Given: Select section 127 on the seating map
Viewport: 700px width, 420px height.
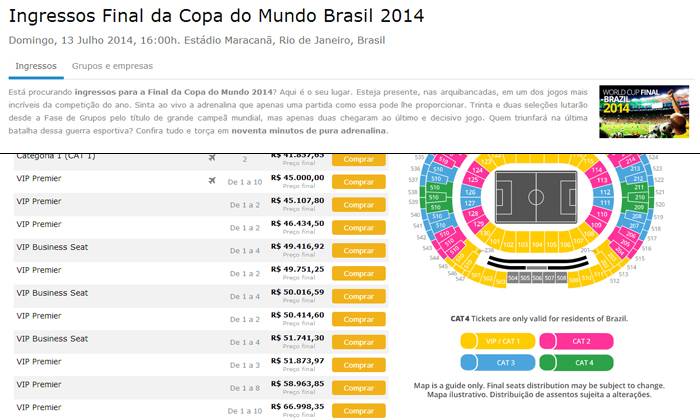Looking at the screenshot, I should point(472,203).
